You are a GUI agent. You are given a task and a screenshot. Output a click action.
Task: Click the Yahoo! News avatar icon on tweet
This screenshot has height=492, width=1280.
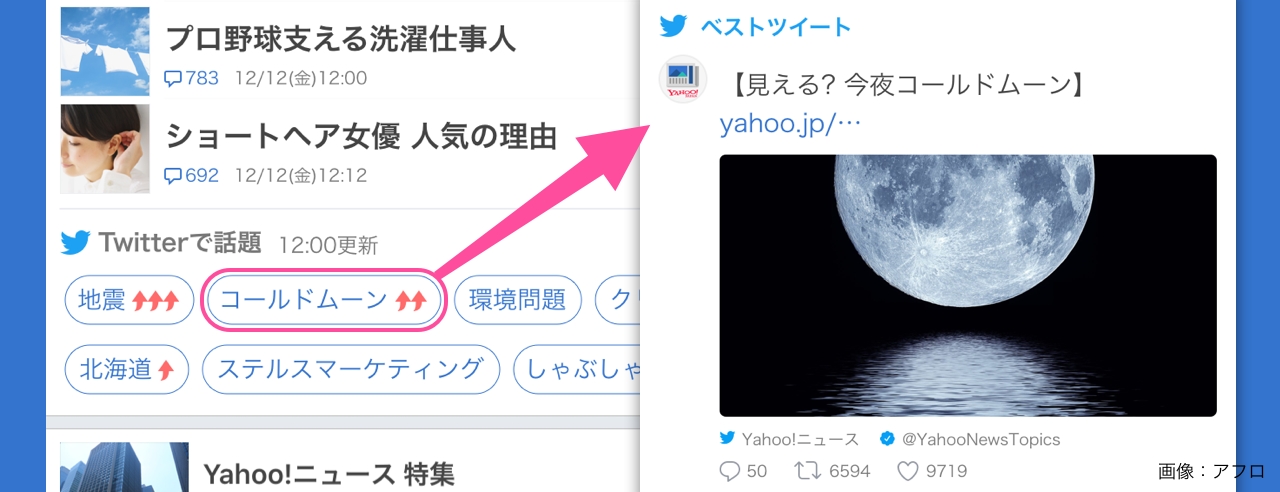682,79
